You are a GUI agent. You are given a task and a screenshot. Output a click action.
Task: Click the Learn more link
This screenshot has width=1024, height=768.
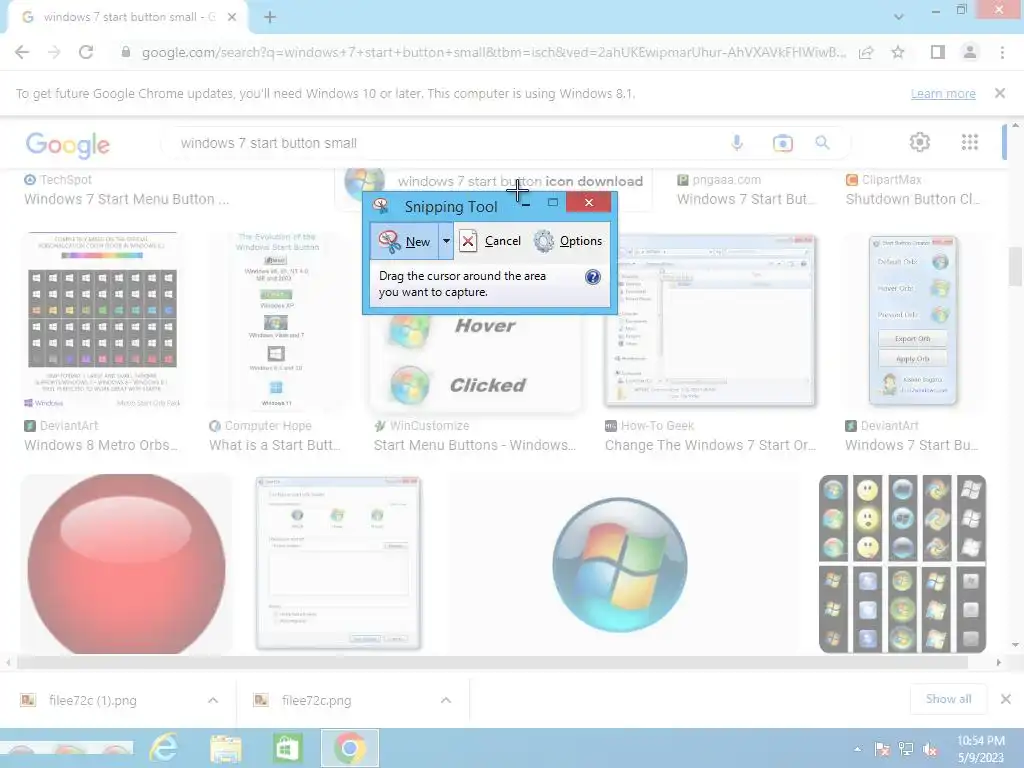coord(943,93)
